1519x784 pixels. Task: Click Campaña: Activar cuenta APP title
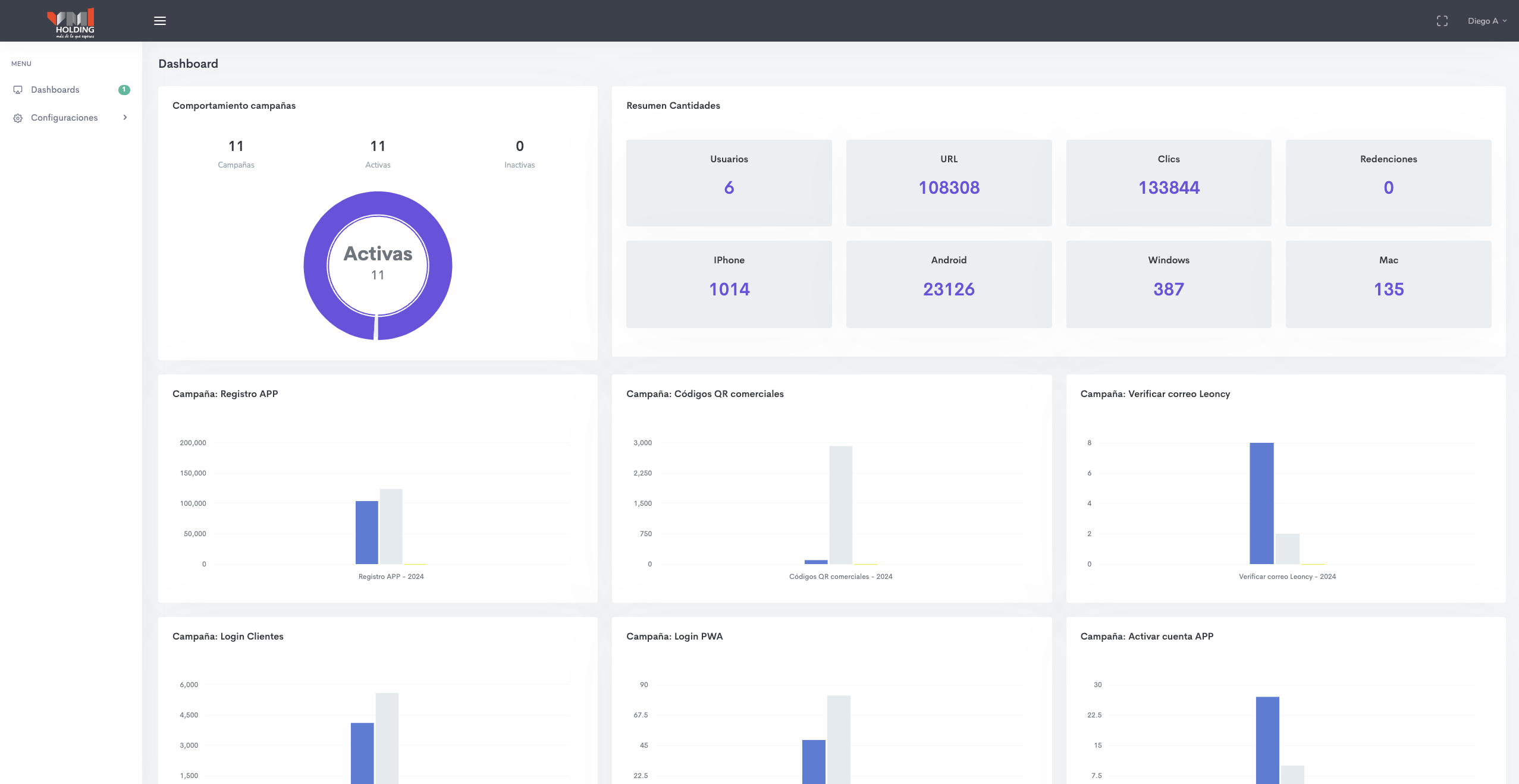1147,636
